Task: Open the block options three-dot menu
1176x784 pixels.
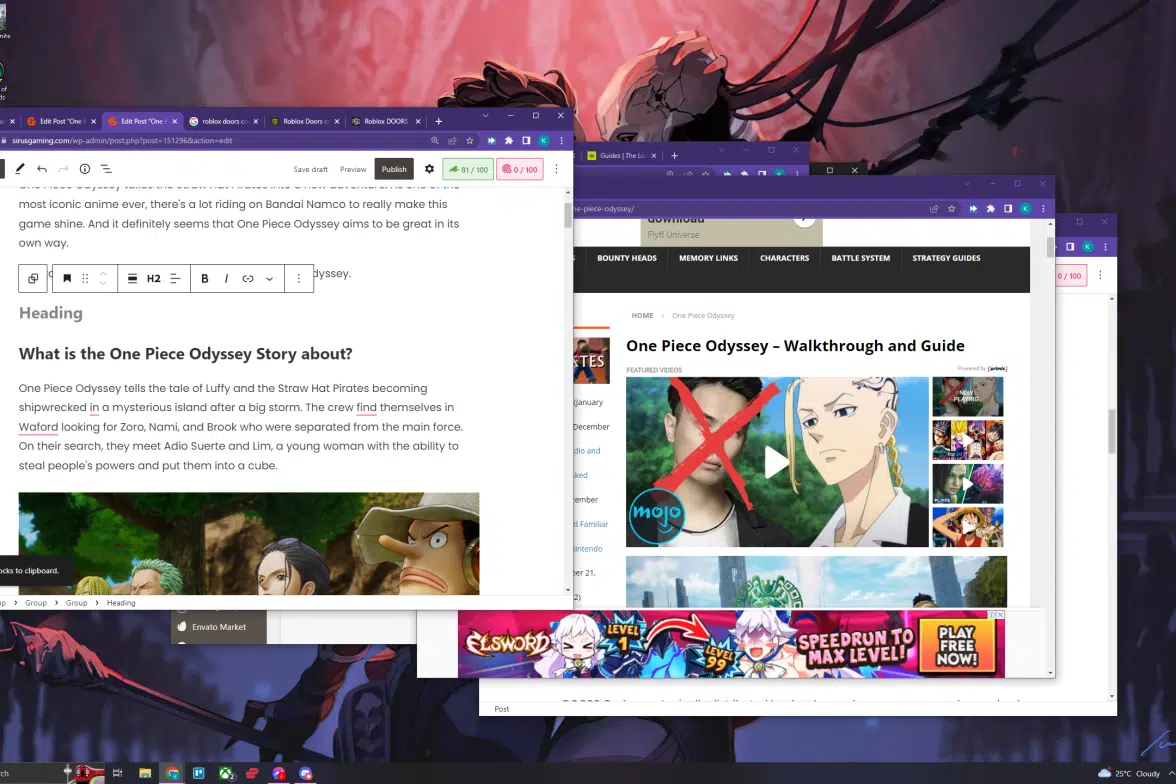Action: 298,278
